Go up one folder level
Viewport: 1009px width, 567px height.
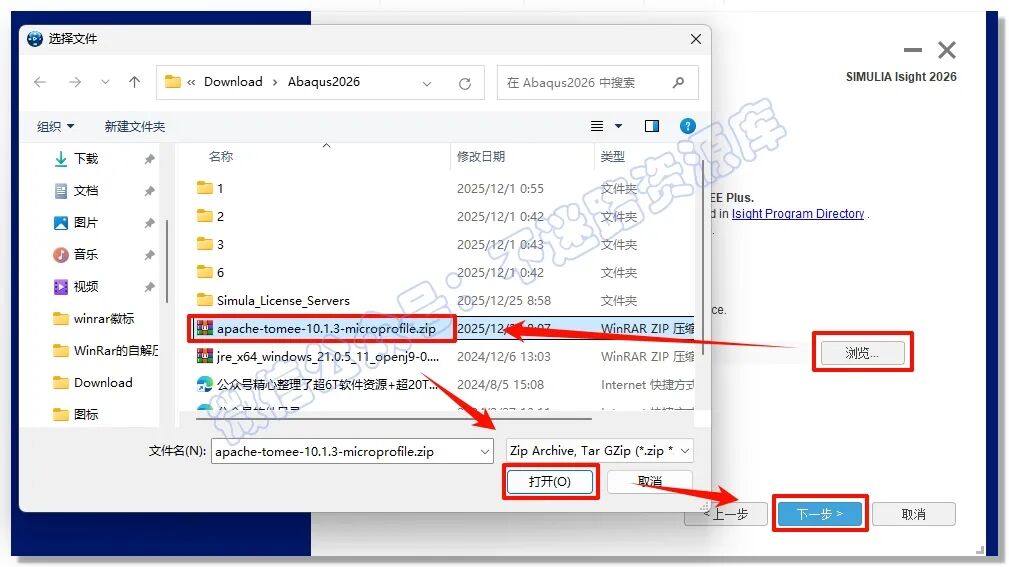click(134, 82)
